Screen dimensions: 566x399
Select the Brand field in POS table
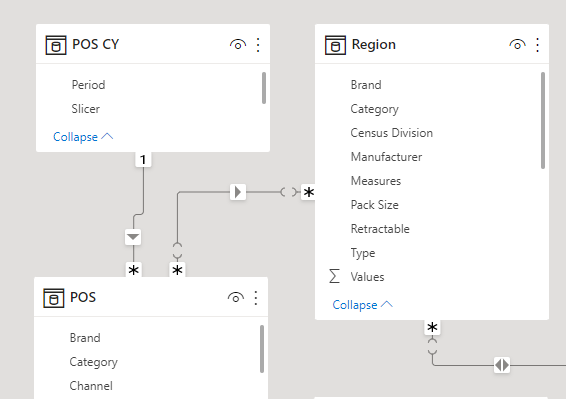coord(85,338)
